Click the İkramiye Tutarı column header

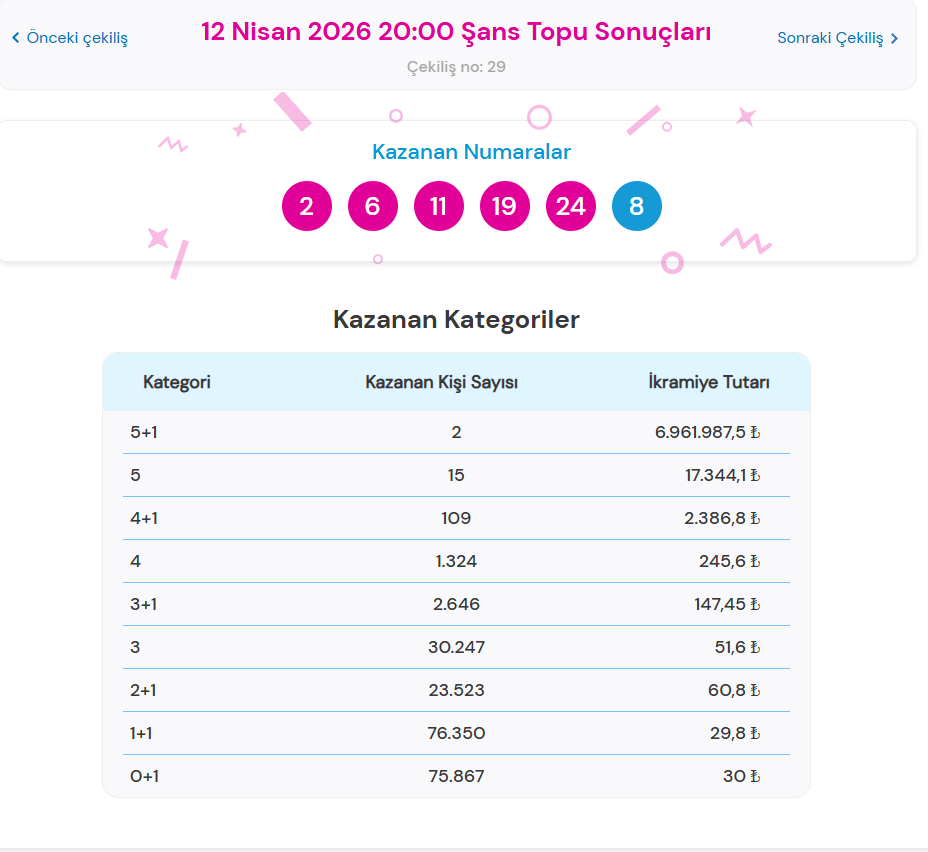click(x=709, y=382)
